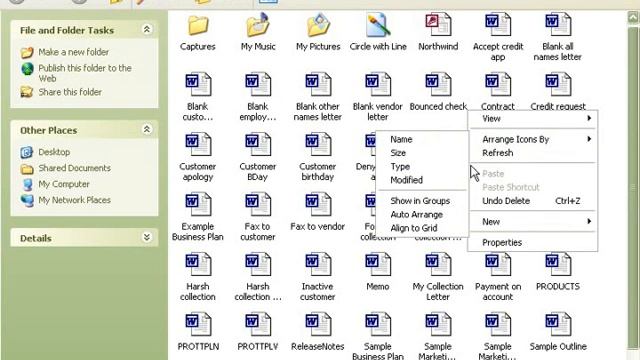Select the Blank all names letter document

(558, 24)
